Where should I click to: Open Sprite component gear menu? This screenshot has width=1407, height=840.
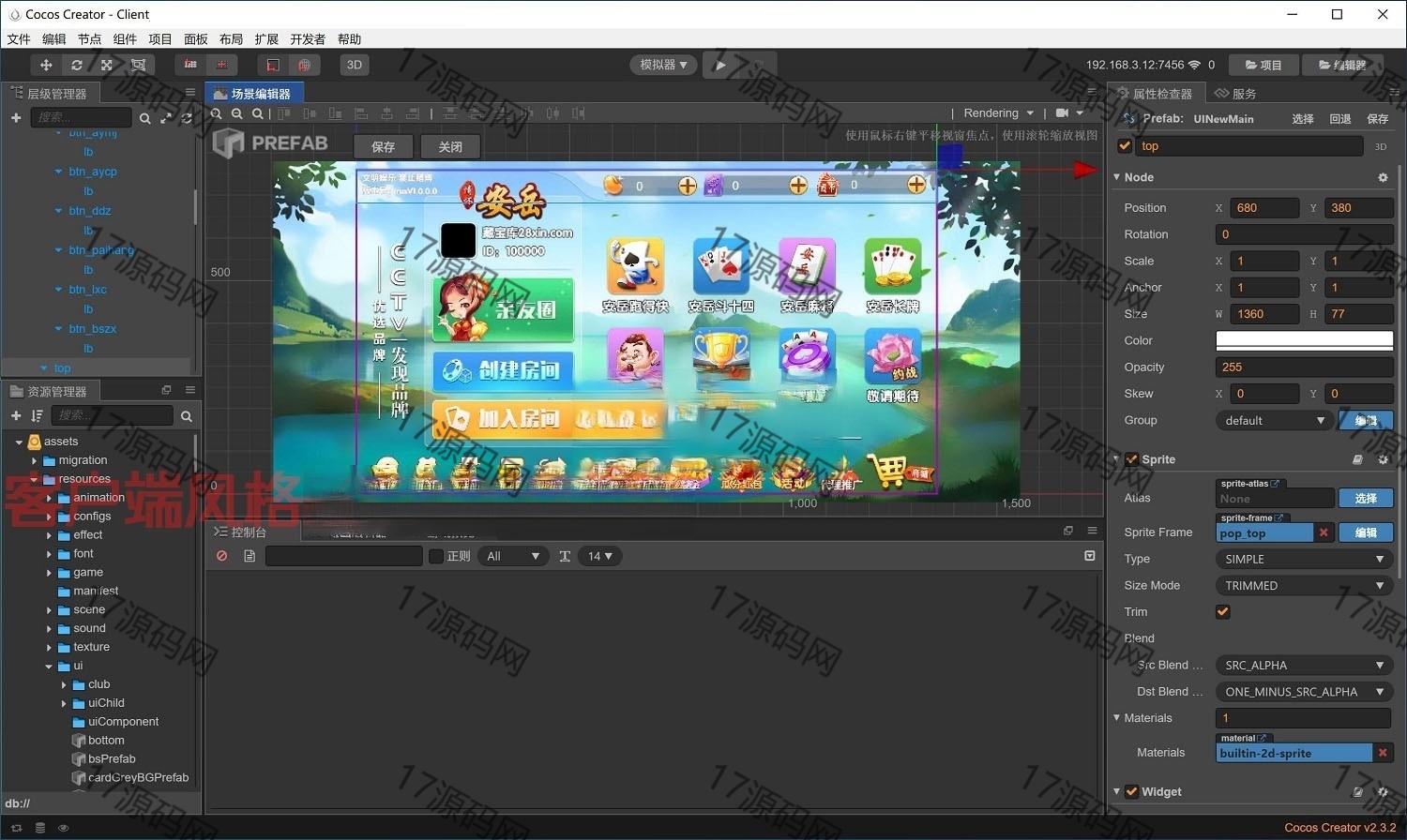(1383, 459)
